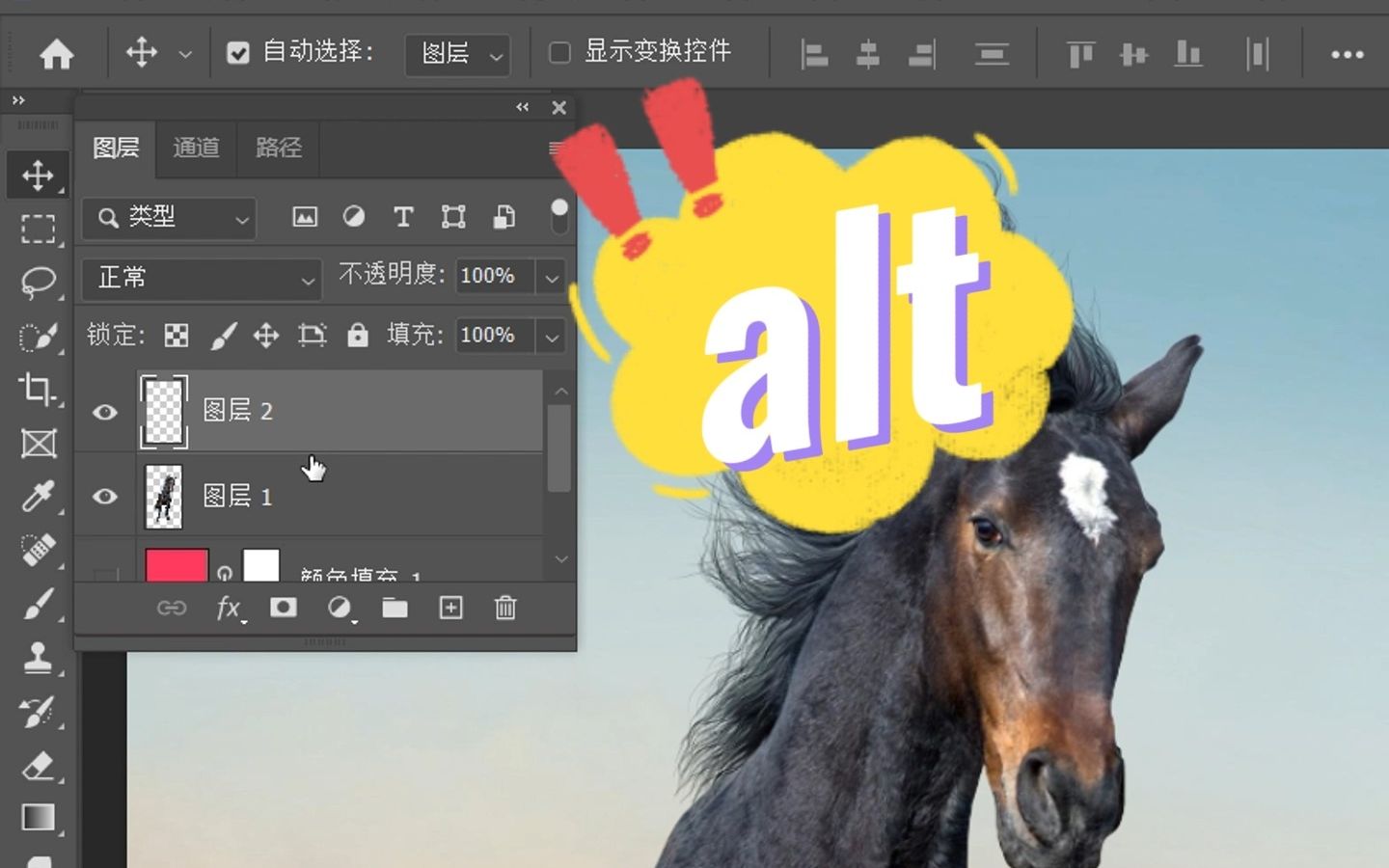
Task: Open the 不透明度 value dropdown
Action: [550, 277]
